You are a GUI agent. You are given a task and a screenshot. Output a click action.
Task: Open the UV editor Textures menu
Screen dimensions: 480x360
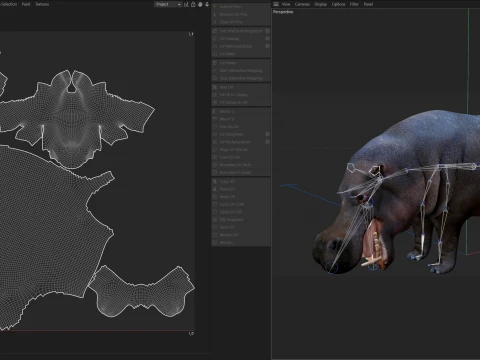[x=42, y=4]
